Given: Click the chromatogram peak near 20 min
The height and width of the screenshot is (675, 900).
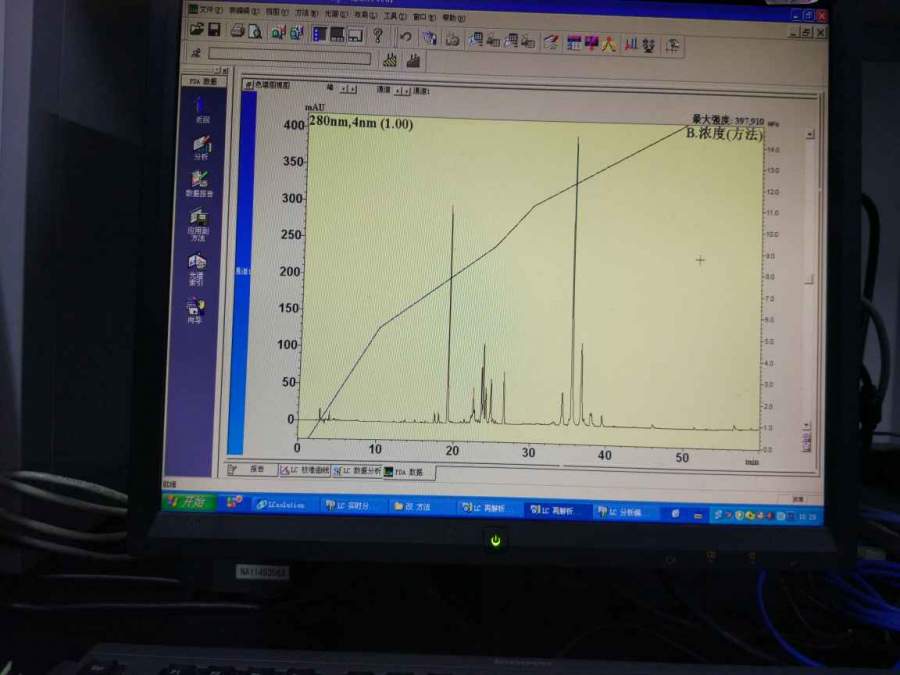Looking at the screenshot, I should (x=451, y=315).
